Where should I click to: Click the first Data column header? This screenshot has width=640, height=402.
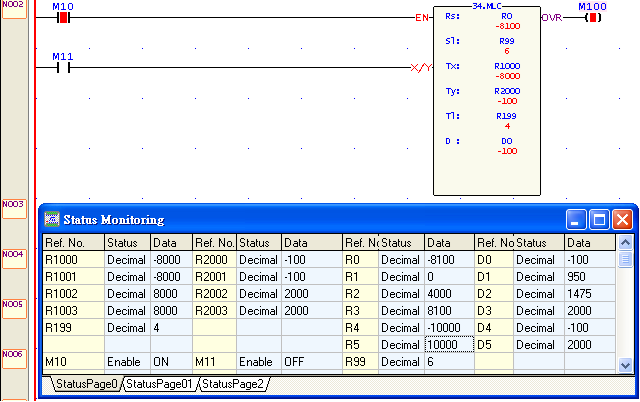(x=171, y=242)
